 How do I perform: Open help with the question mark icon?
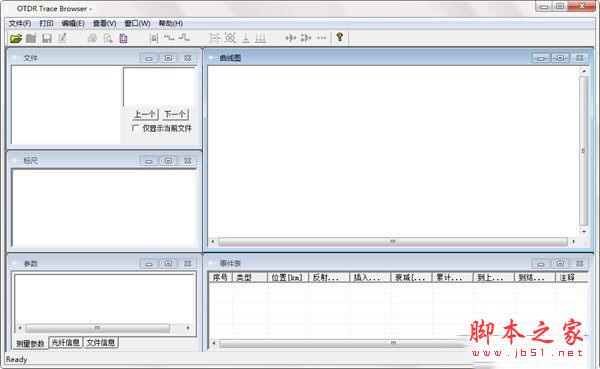339,38
